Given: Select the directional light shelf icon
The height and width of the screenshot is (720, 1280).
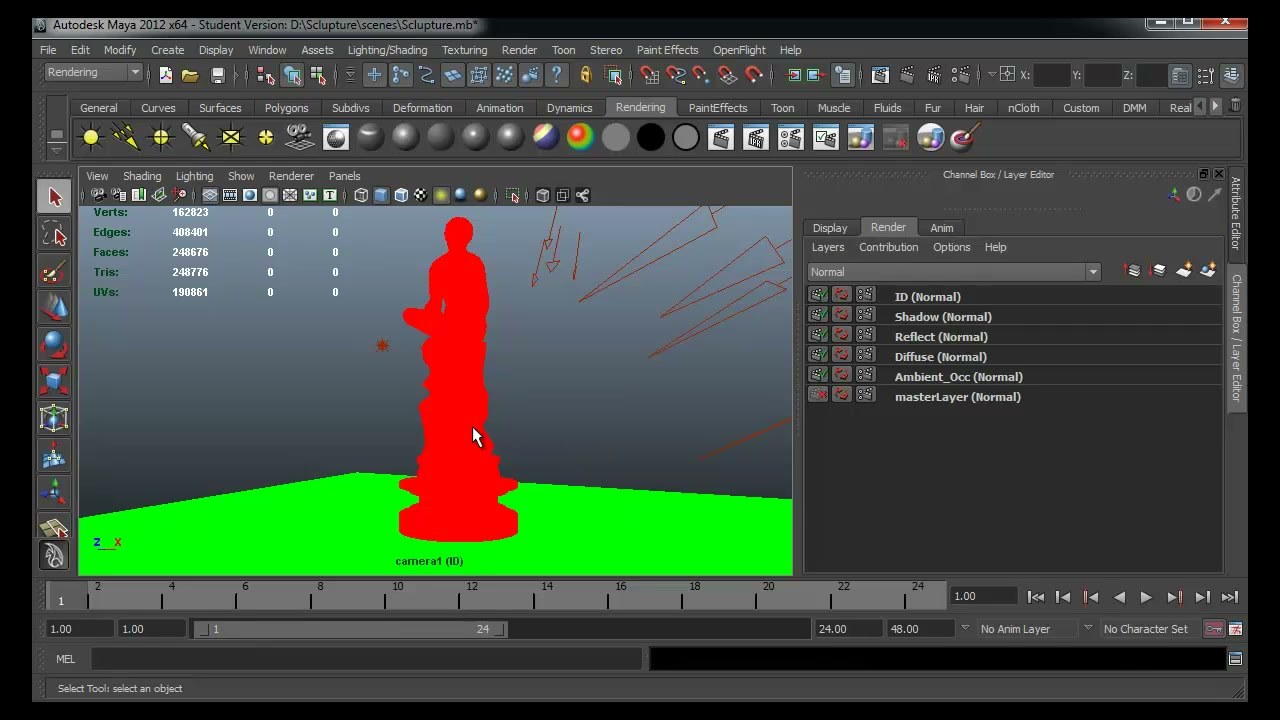Looking at the screenshot, I should pyautogui.click(x=126, y=137).
